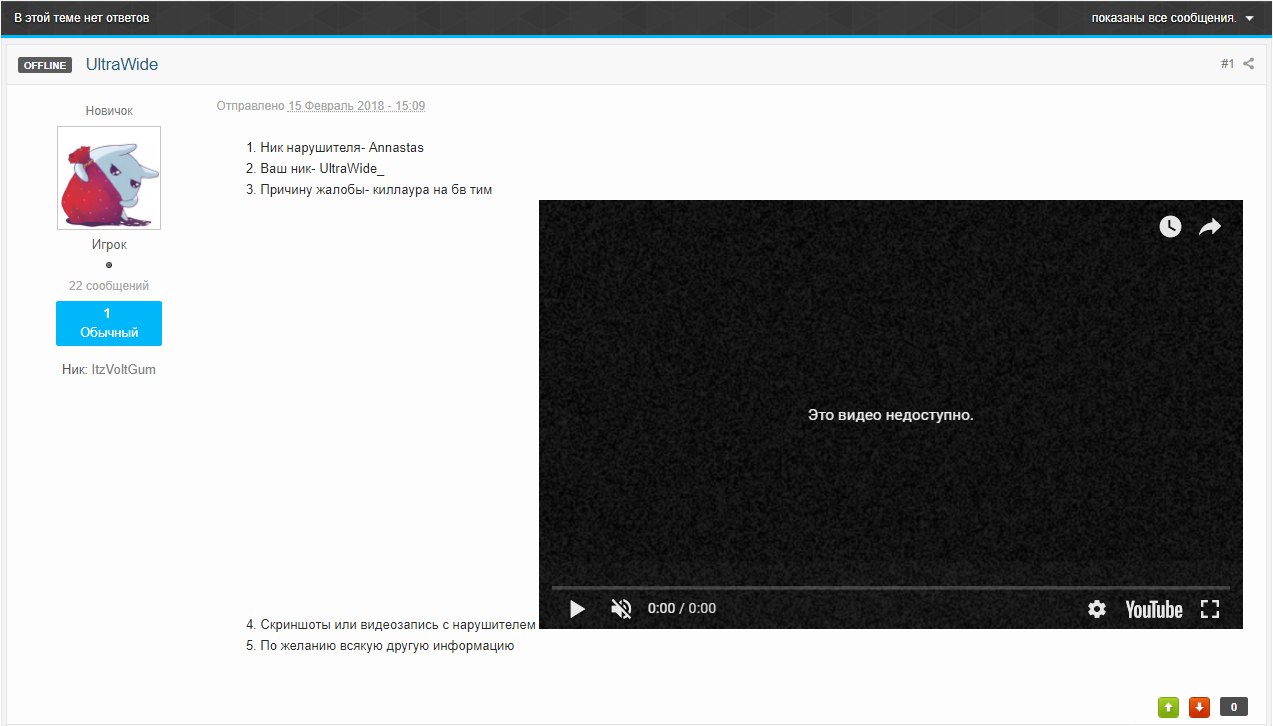Screen dimensions: 1273x726
Task: Click the reputation count of 0
Action: pos(1234,707)
